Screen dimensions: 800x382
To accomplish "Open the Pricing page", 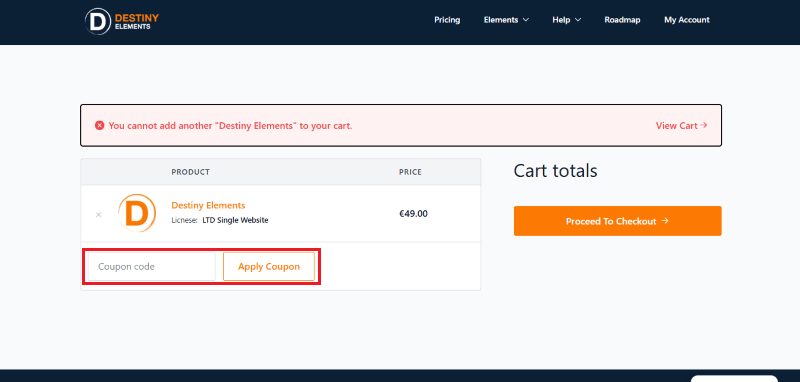I will (447, 20).
